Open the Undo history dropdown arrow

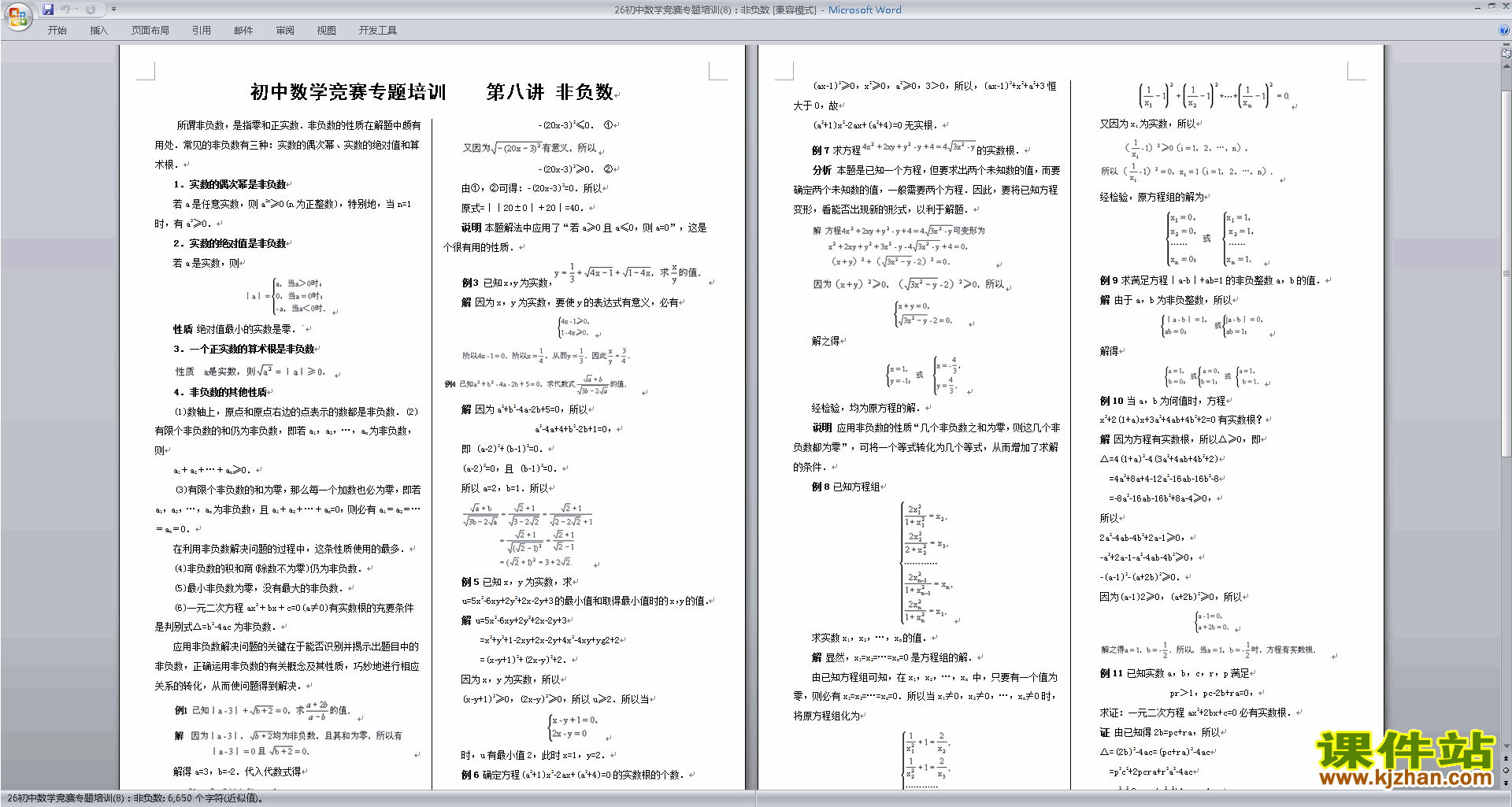click(x=76, y=9)
